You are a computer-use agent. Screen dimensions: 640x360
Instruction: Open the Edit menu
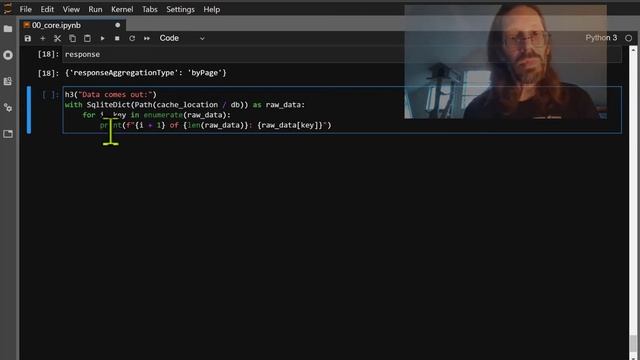[47, 9]
